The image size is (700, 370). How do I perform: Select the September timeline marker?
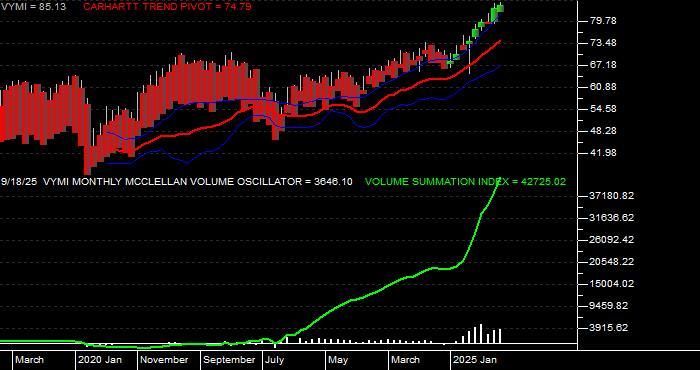[x=229, y=360]
